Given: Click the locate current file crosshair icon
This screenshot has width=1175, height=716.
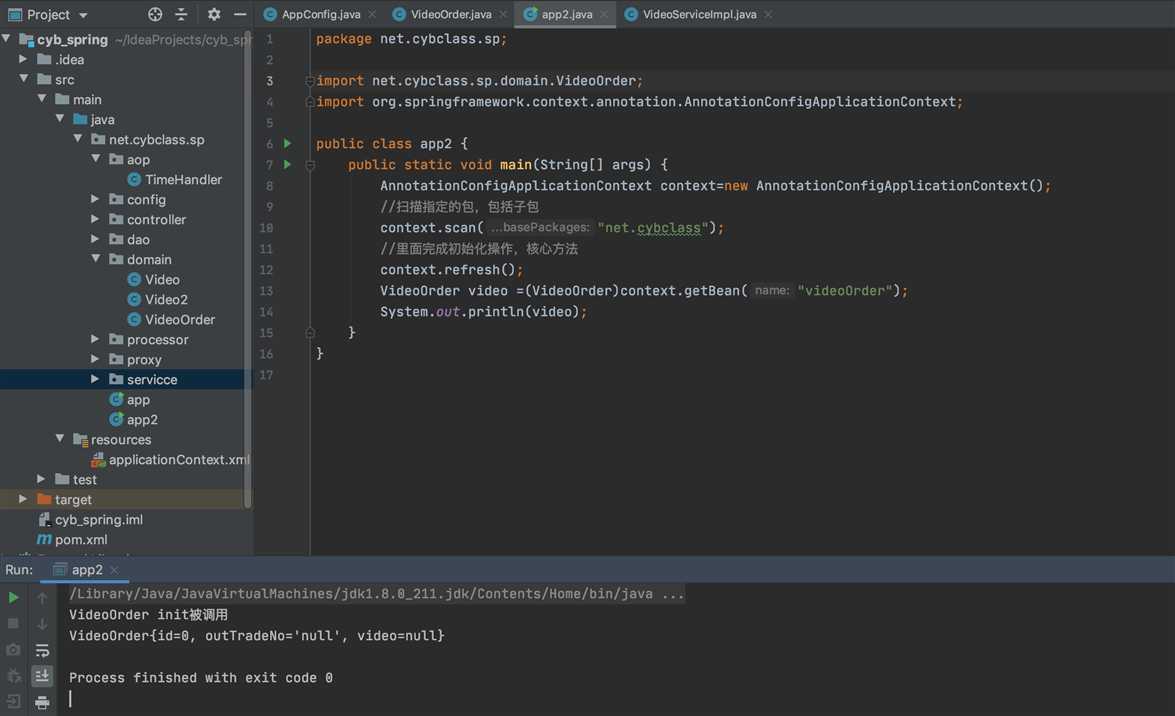Looking at the screenshot, I should click(x=155, y=14).
